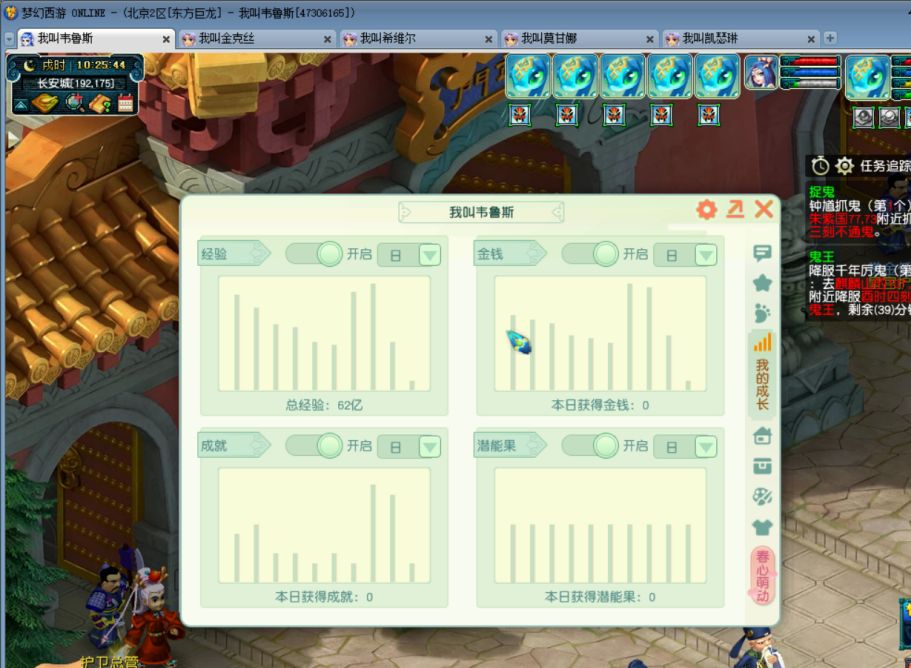
Task: Open the guide book with question mark
Action: pos(101,103)
